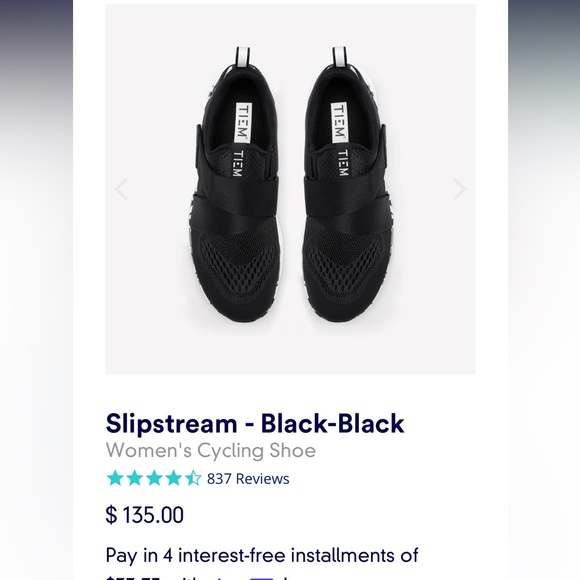Image resolution: width=580 pixels, height=580 pixels.
Task: Click the white heel pull tab on right shoe
Action: click(x=339, y=58)
